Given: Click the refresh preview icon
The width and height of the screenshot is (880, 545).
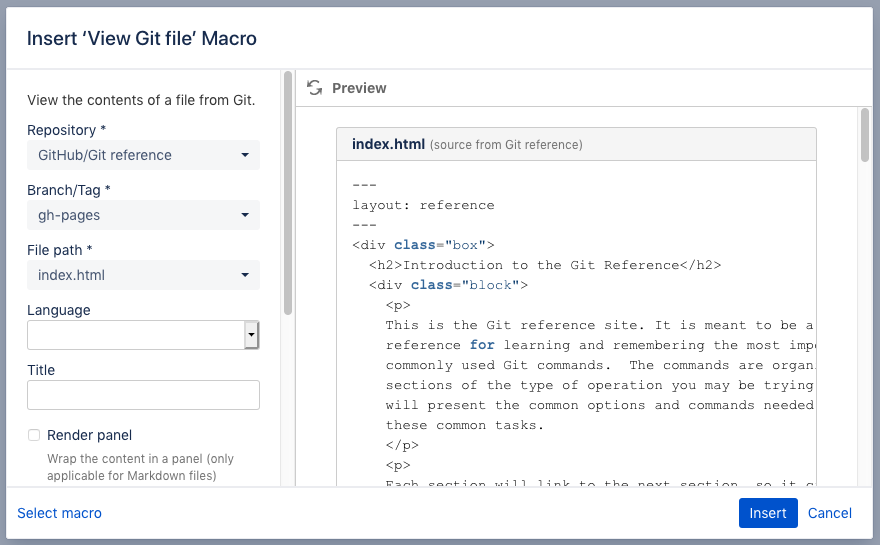Looking at the screenshot, I should (314, 88).
